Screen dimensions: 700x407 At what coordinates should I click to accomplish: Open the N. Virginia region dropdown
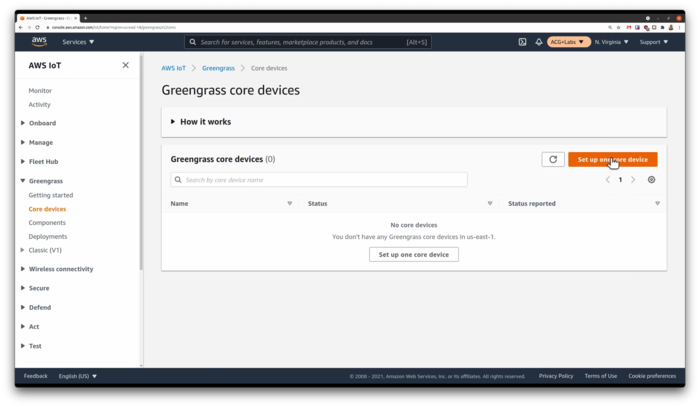pos(611,42)
